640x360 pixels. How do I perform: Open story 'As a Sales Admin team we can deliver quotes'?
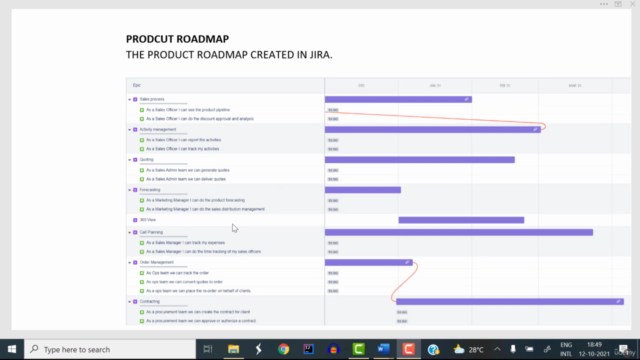(186, 179)
